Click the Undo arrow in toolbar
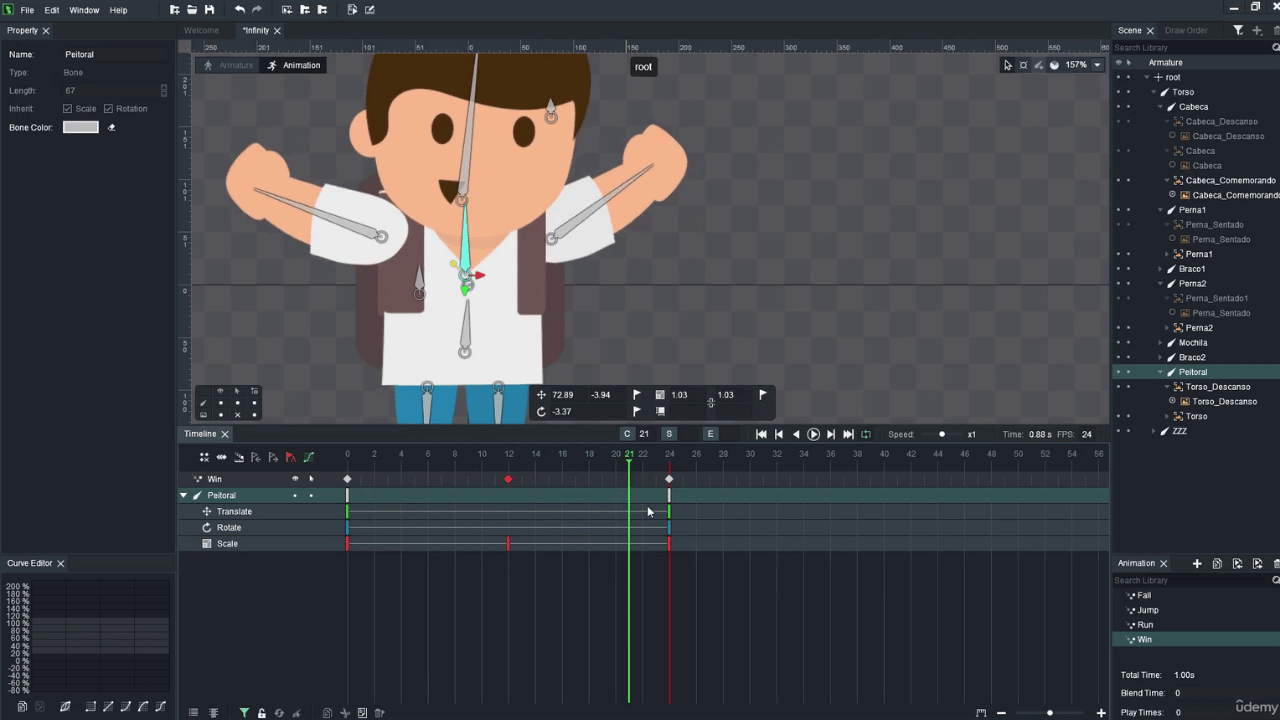This screenshot has height=720, width=1280. (240, 9)
